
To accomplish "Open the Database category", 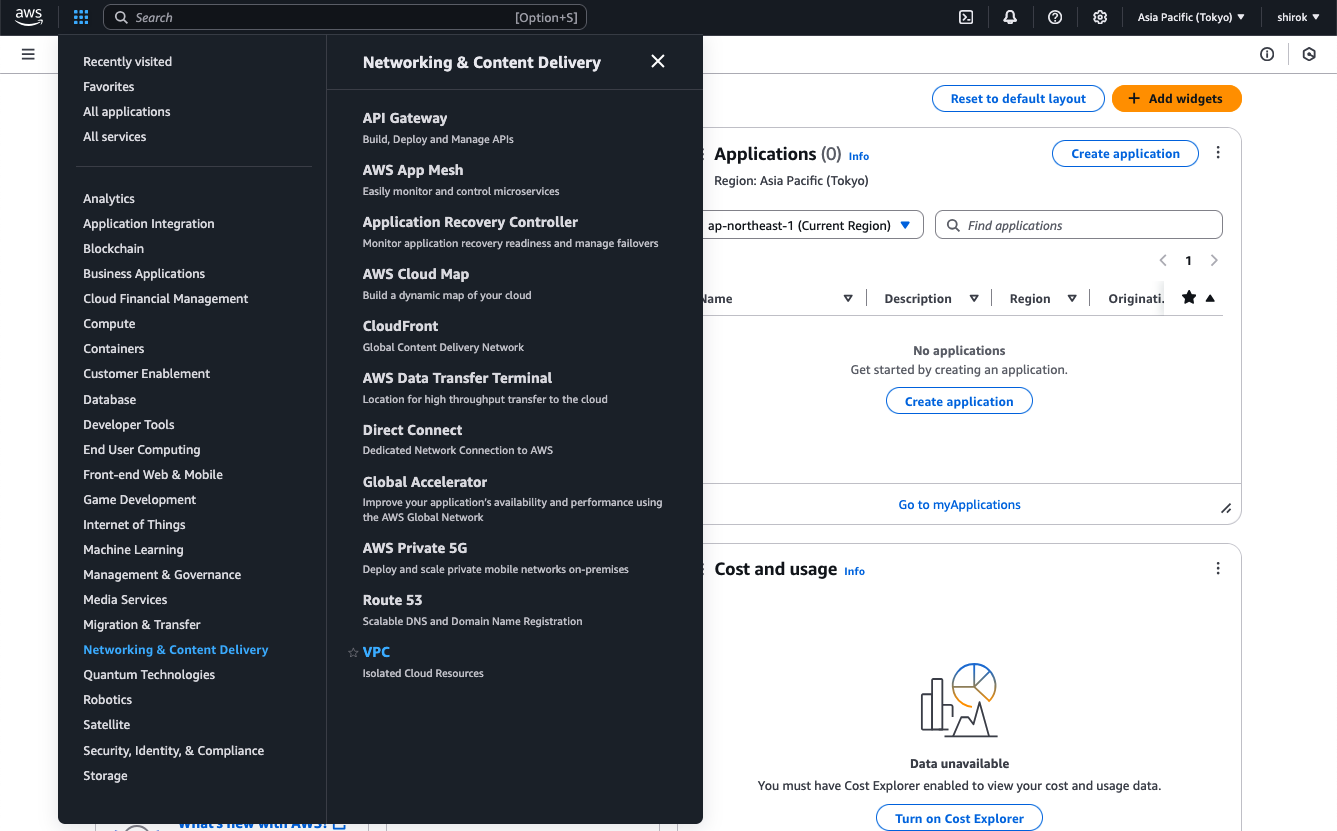I will coord(110,400).
